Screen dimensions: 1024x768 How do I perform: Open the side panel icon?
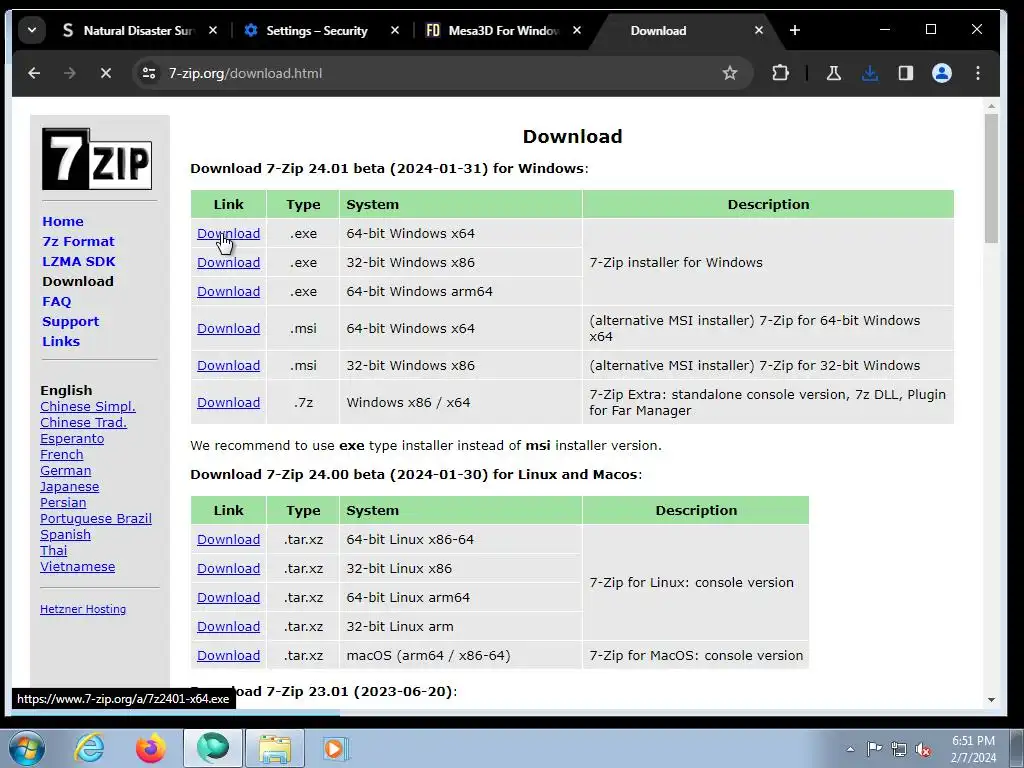tap(905, 73)
